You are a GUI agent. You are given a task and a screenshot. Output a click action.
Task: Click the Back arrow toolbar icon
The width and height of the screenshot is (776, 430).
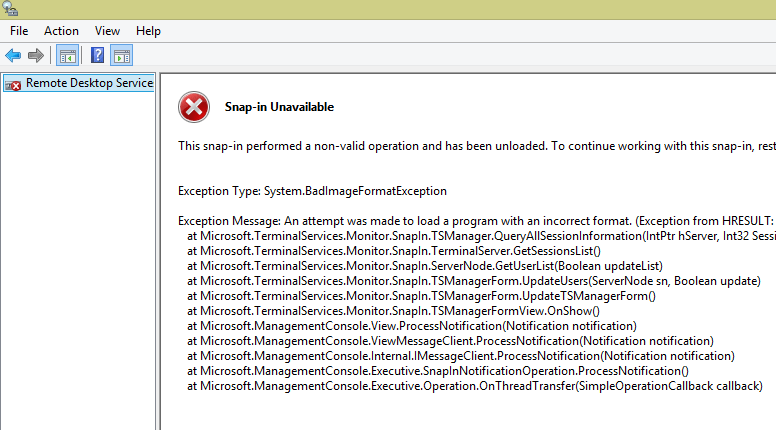click(13, 55)
